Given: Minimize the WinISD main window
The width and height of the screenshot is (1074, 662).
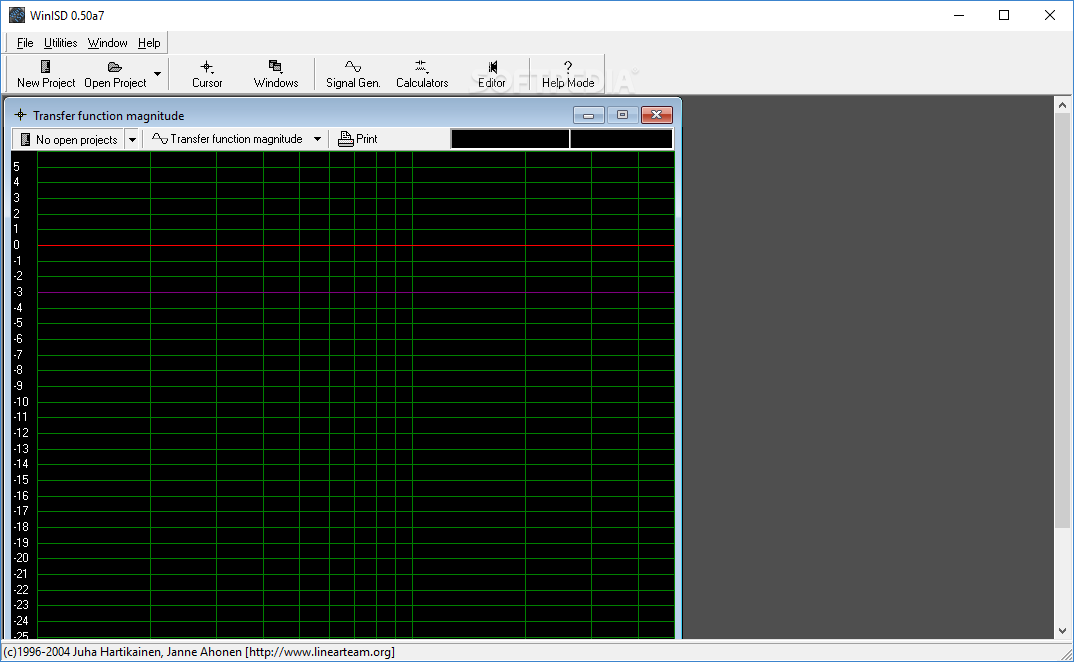Looking at the screenshot, I should click(x=959, y=15).
